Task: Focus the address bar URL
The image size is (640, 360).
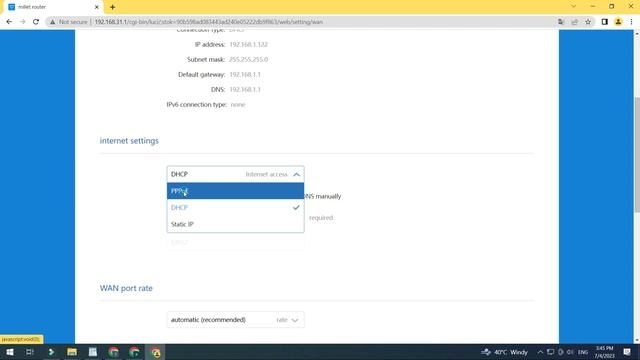Action: 209,22
